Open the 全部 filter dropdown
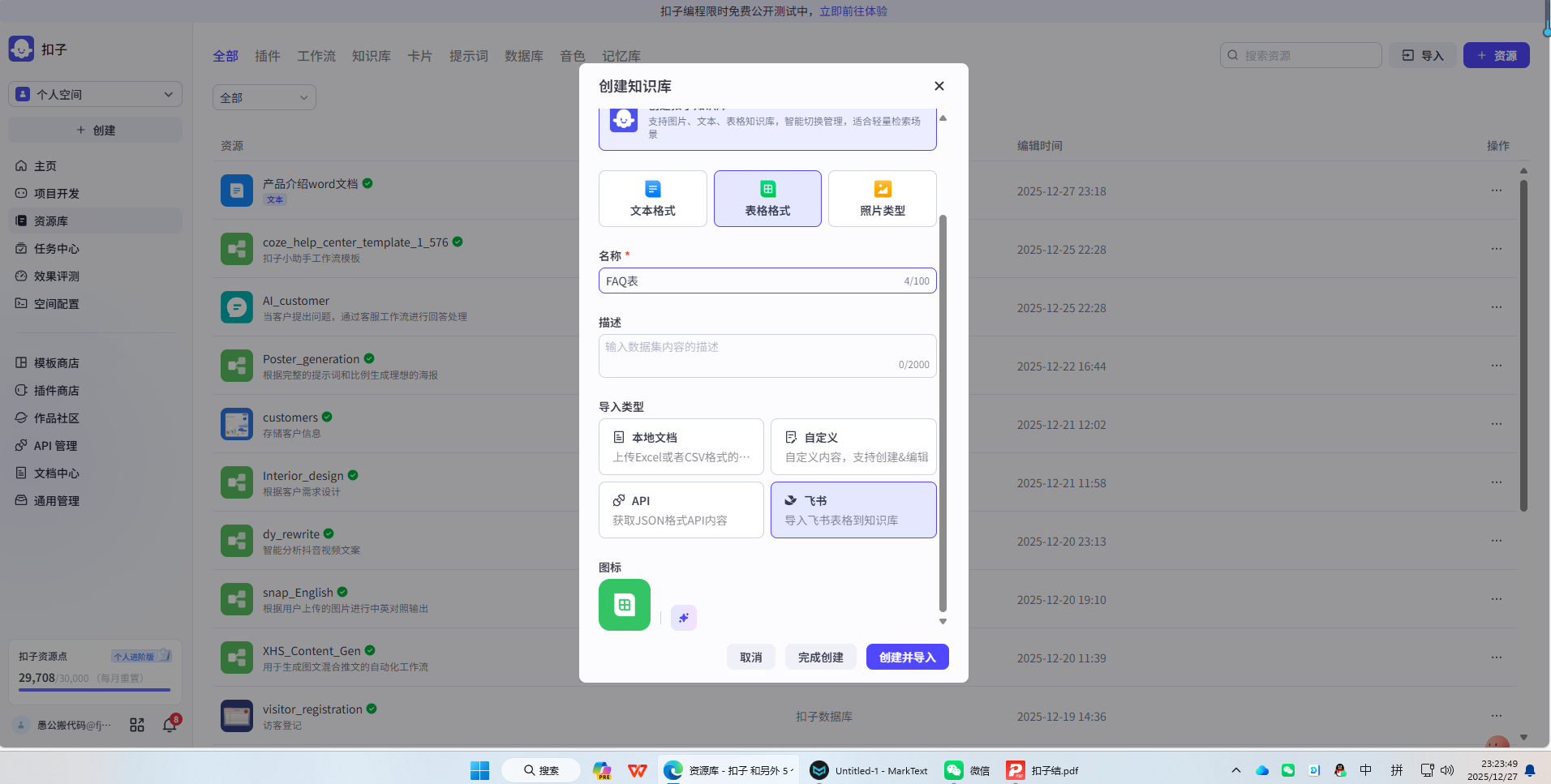This screenshot has height=784, width=1551. coord(264,96)
